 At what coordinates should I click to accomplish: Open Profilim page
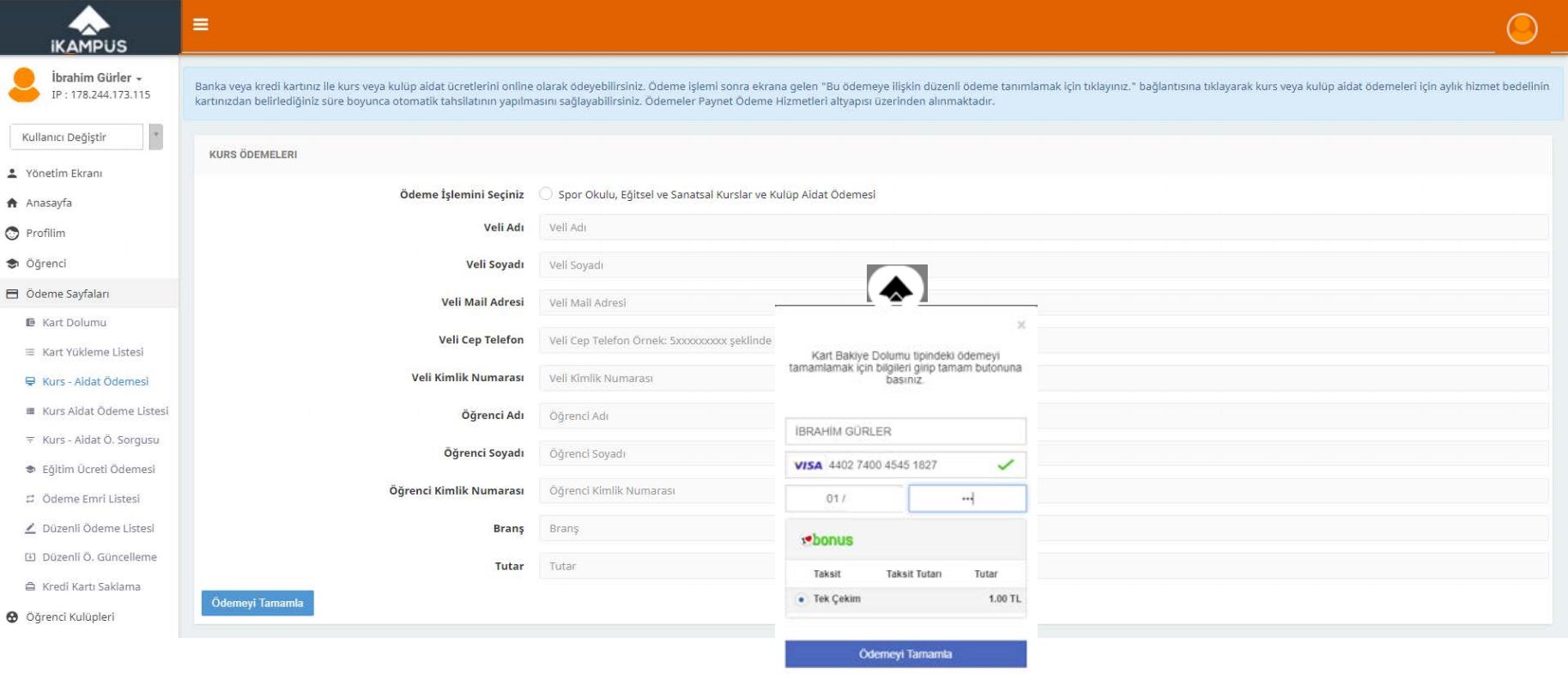point(45,234)
